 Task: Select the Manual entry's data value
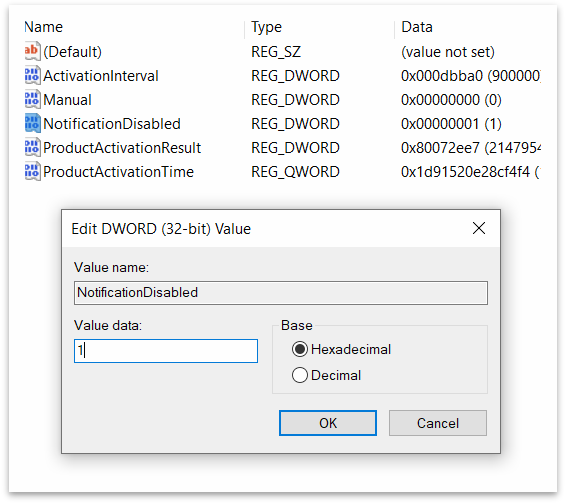(x=451, y=100)
